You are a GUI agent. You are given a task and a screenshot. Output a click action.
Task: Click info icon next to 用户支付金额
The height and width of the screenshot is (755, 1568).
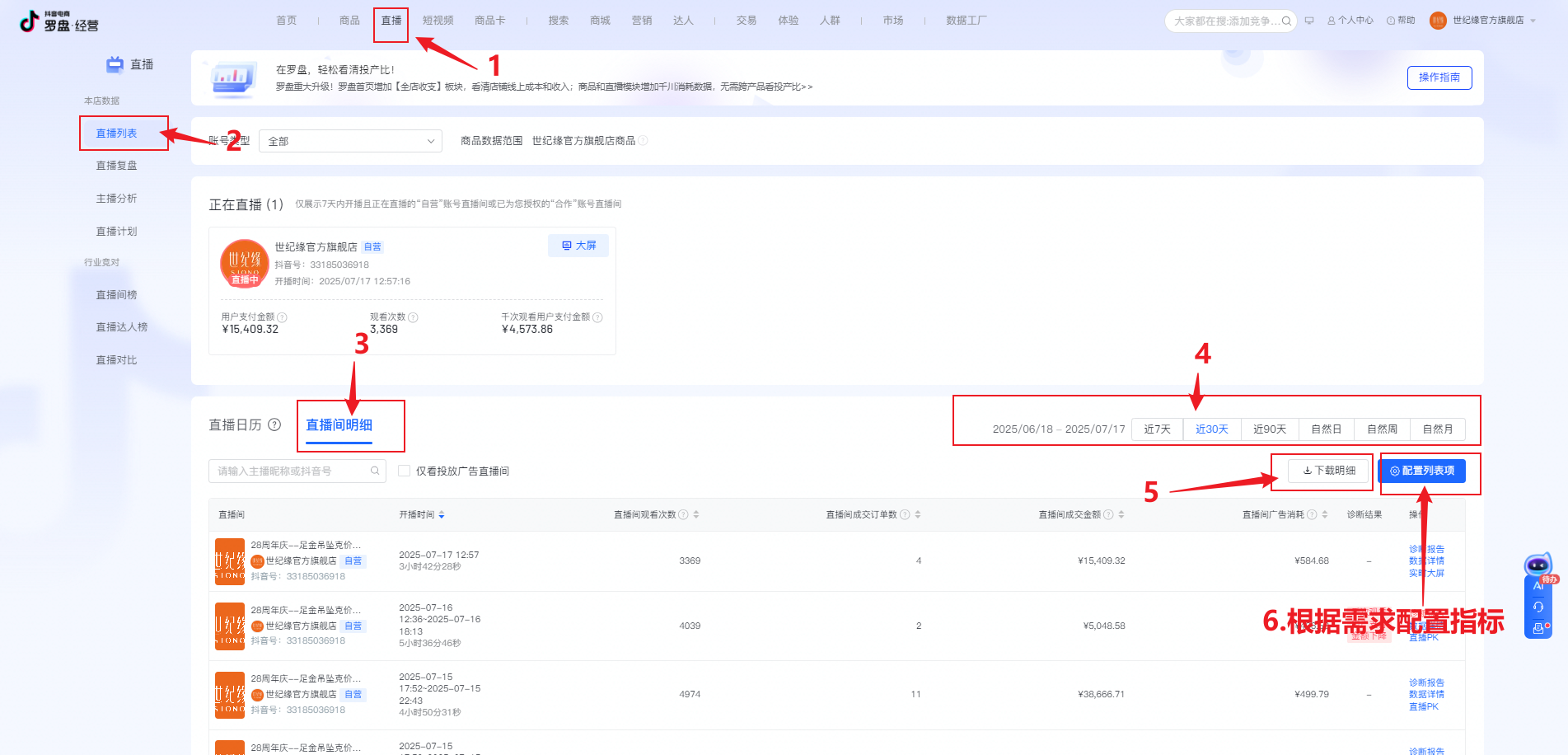coord(282,317)
